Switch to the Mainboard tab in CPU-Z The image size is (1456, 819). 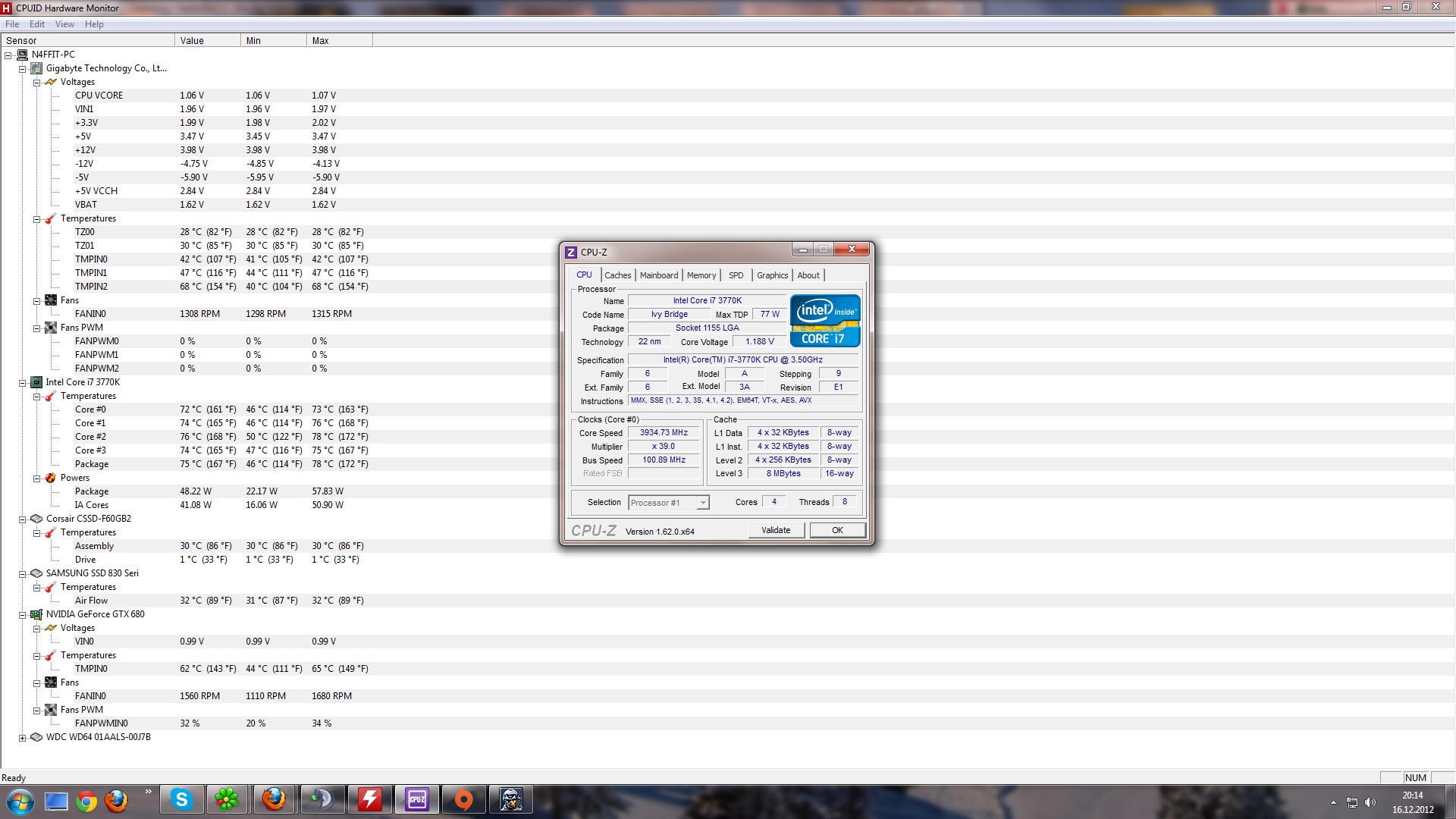[658, 275]
